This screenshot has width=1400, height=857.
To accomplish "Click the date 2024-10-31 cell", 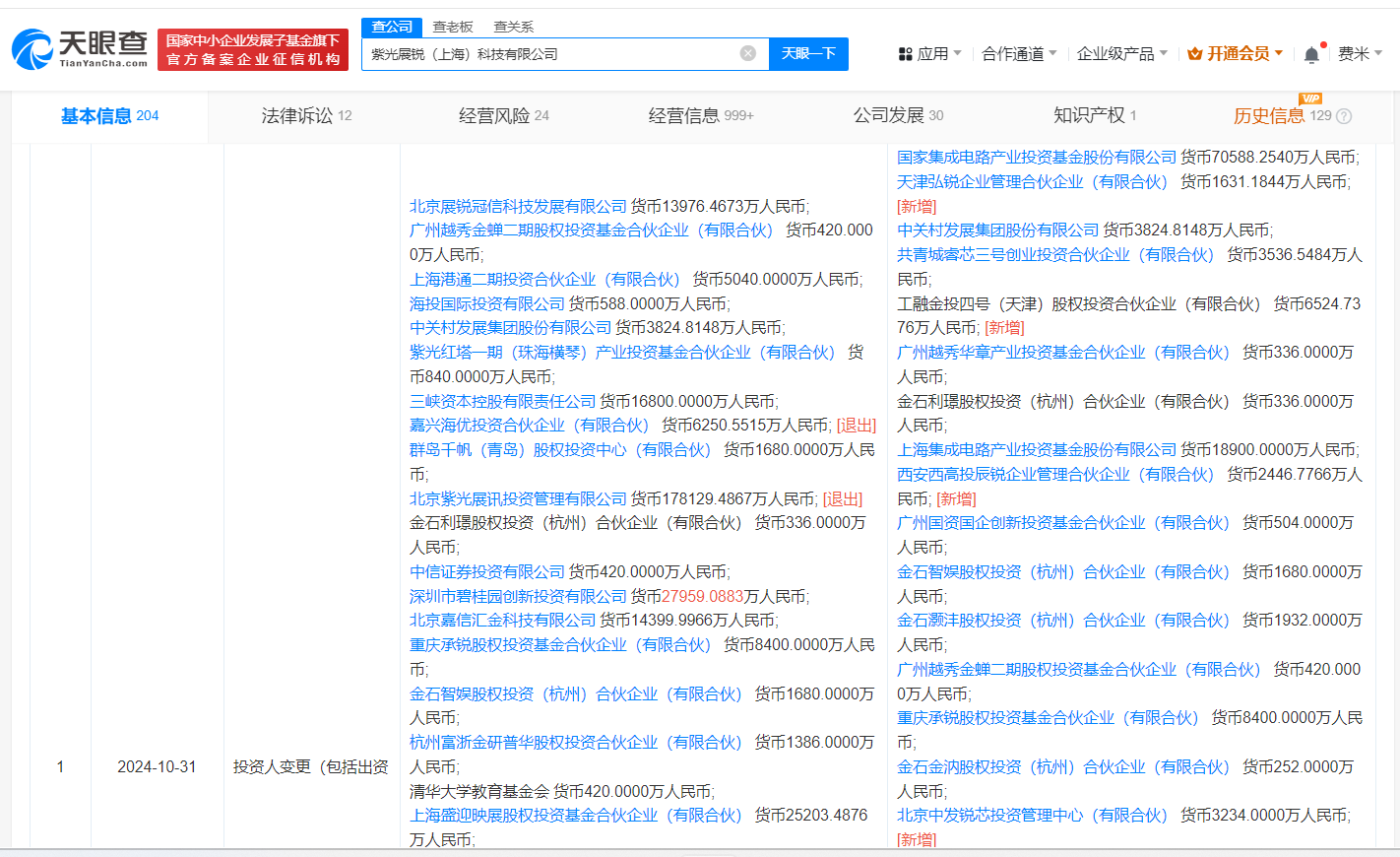I will (157, 767).
